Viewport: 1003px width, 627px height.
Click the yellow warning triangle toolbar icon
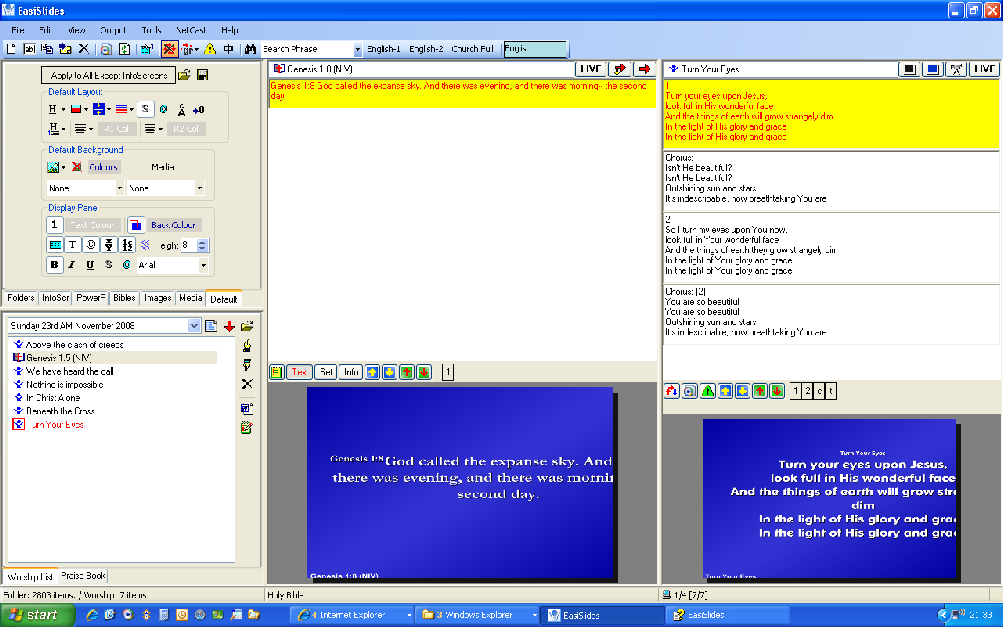210,49
